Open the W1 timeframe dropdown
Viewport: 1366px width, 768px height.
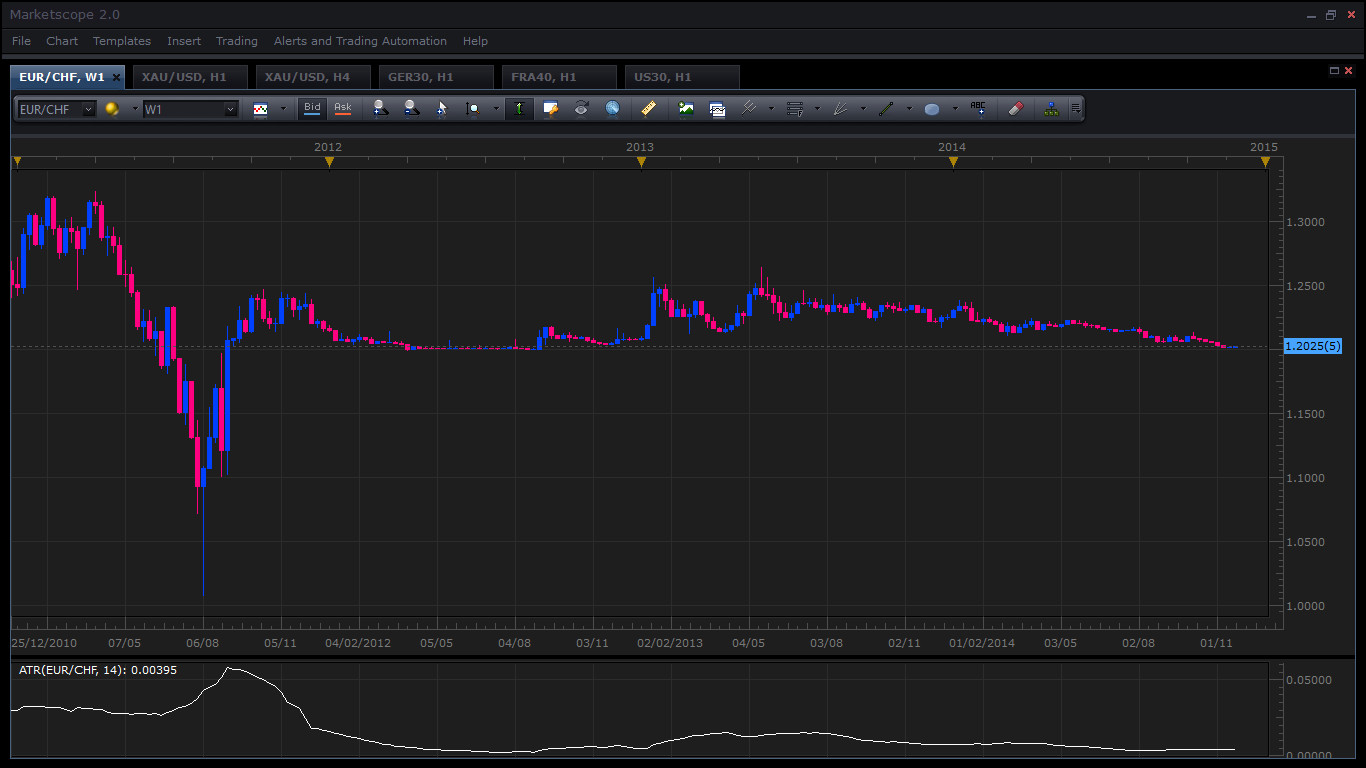click(230, 109)
